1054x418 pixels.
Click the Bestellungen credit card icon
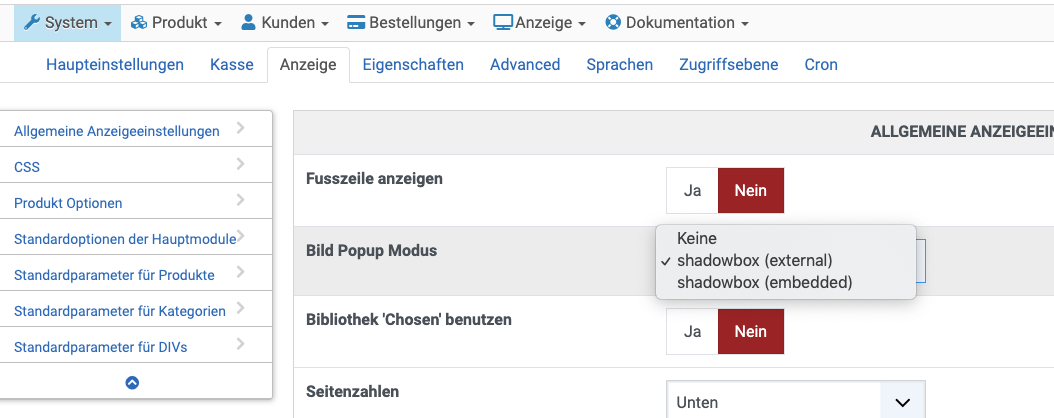tap(356, 22)
